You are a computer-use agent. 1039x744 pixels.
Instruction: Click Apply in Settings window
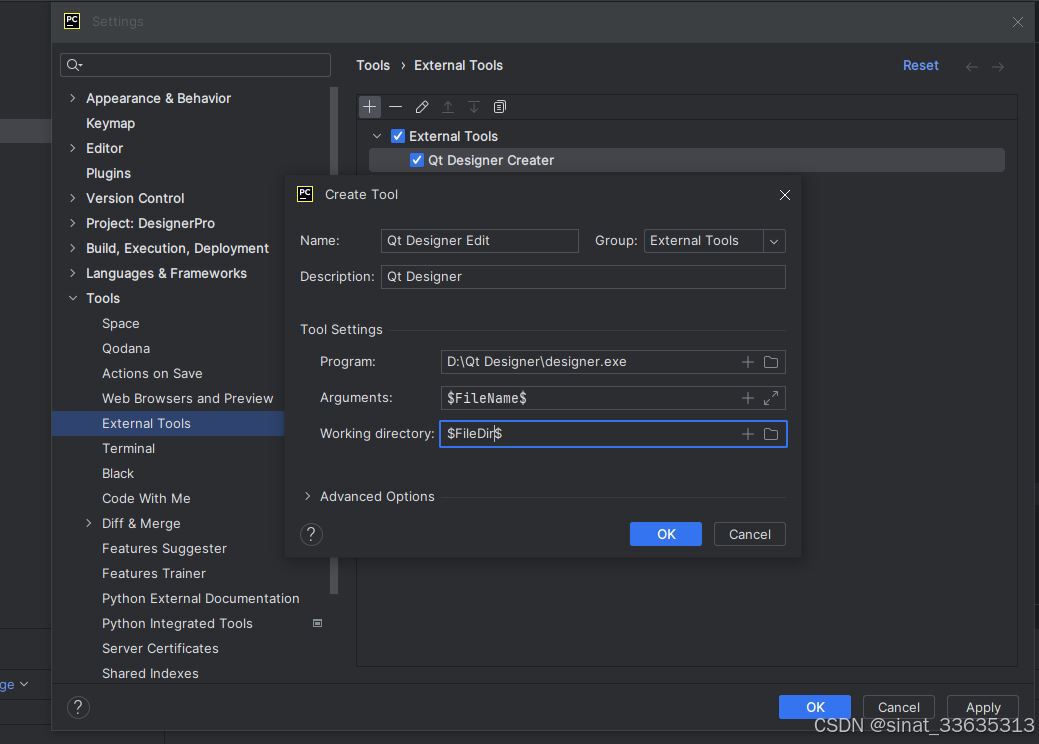(983, 707)
